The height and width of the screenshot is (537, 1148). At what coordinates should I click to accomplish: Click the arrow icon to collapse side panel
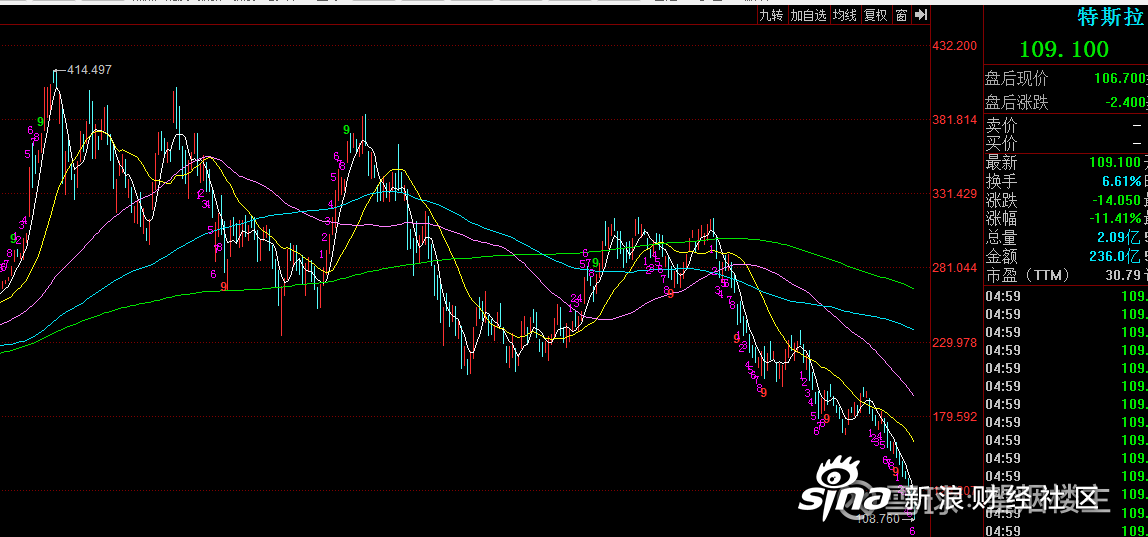[x=921, y=15]
